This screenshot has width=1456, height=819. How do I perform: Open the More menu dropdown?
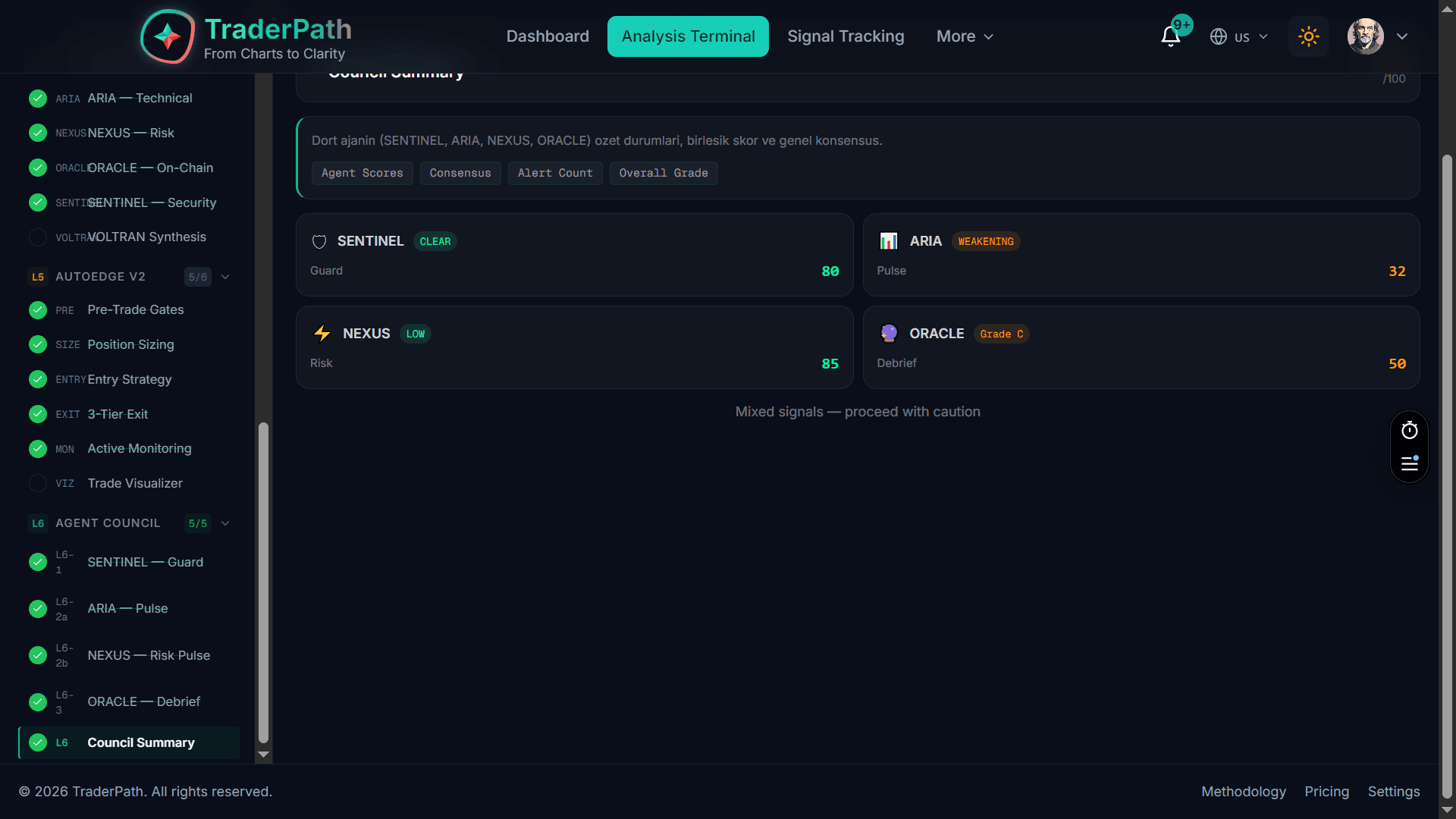pyautogui.click(x=965, y=36)
